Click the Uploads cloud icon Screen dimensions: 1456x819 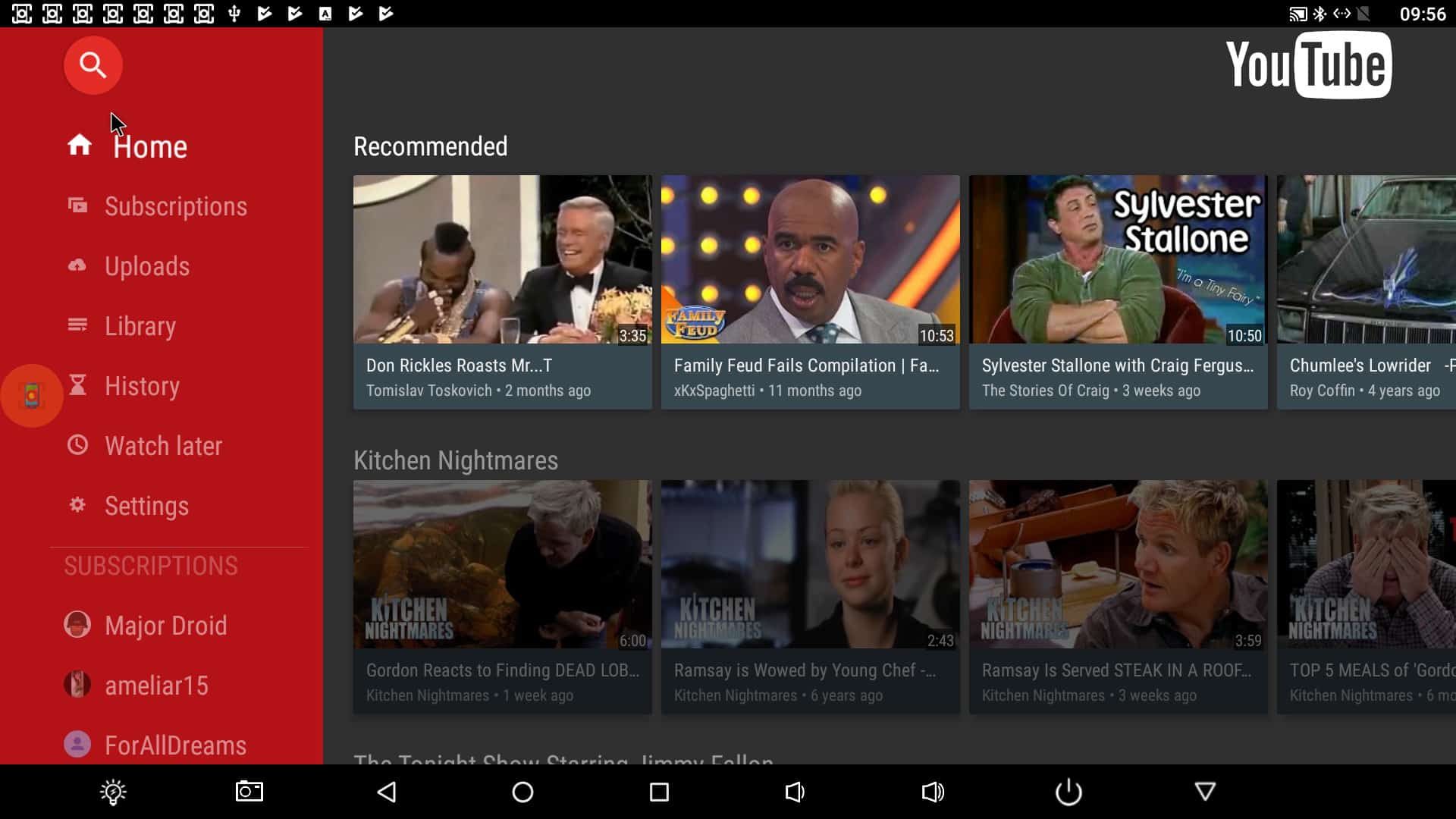coord(77,265)
